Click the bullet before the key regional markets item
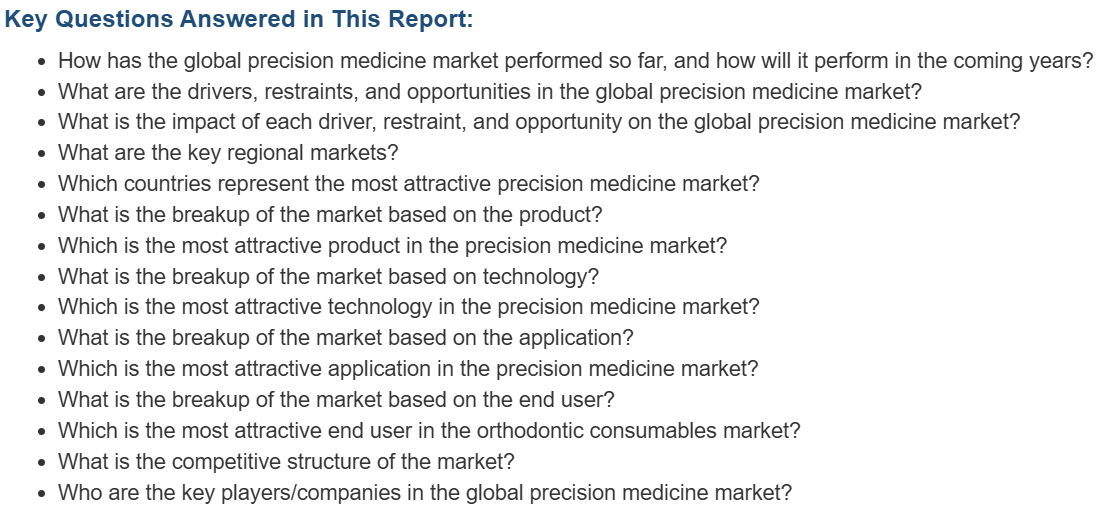 pyautogui.click(x=43, y=154)
